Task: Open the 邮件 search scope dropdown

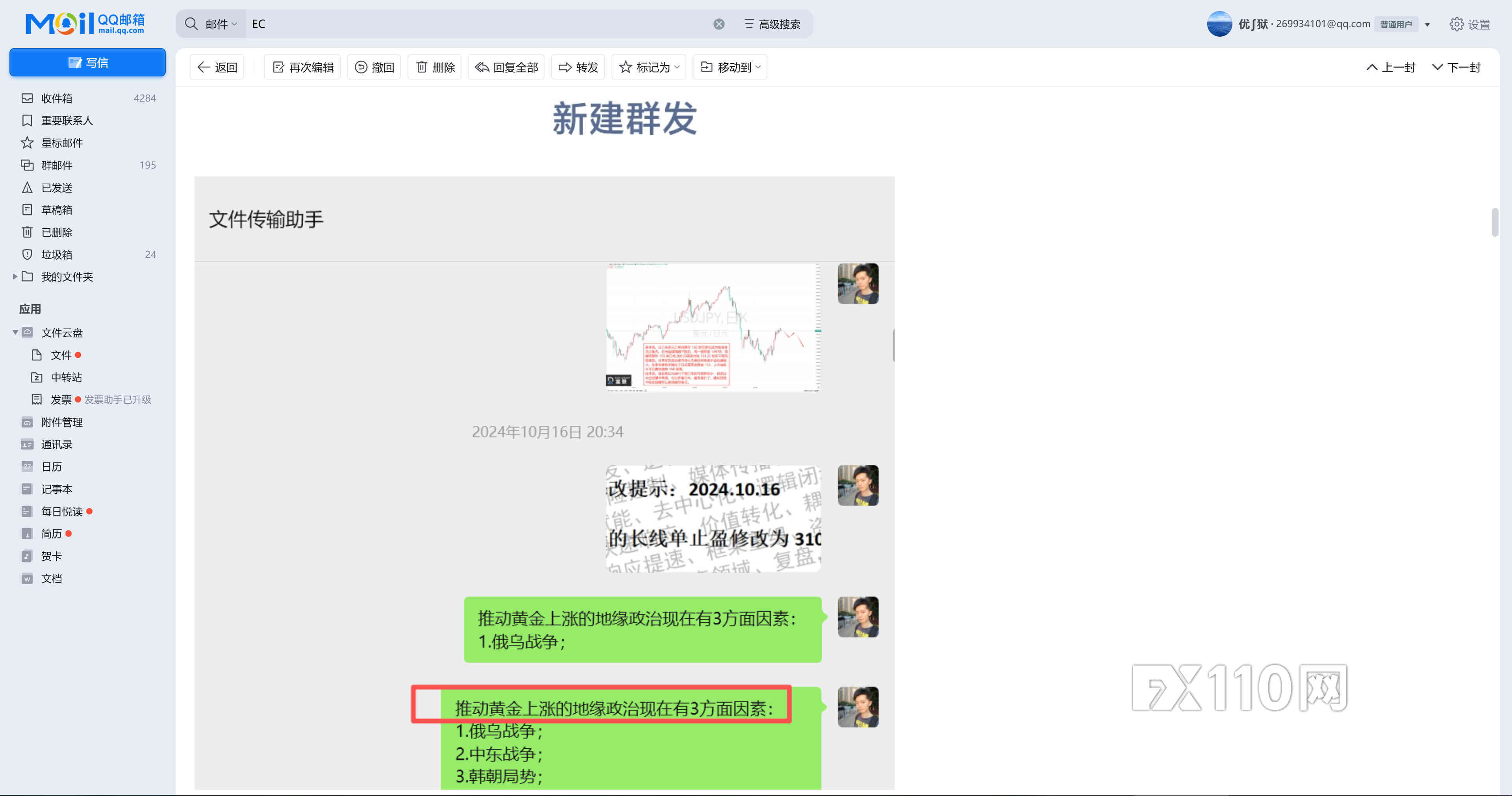Action: (x=220, y=24)
